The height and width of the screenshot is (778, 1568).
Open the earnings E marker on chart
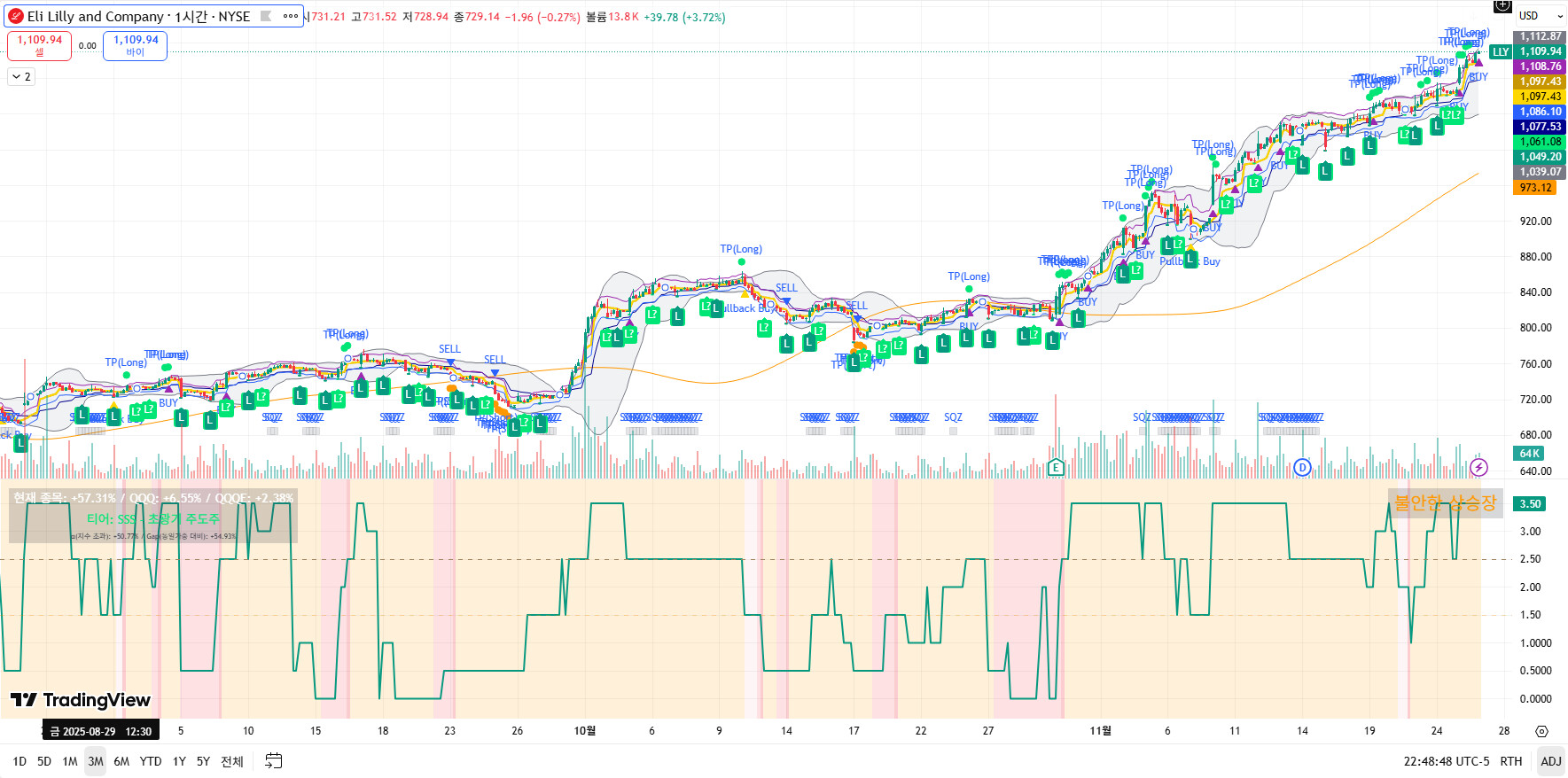(x=1055, y=467)
